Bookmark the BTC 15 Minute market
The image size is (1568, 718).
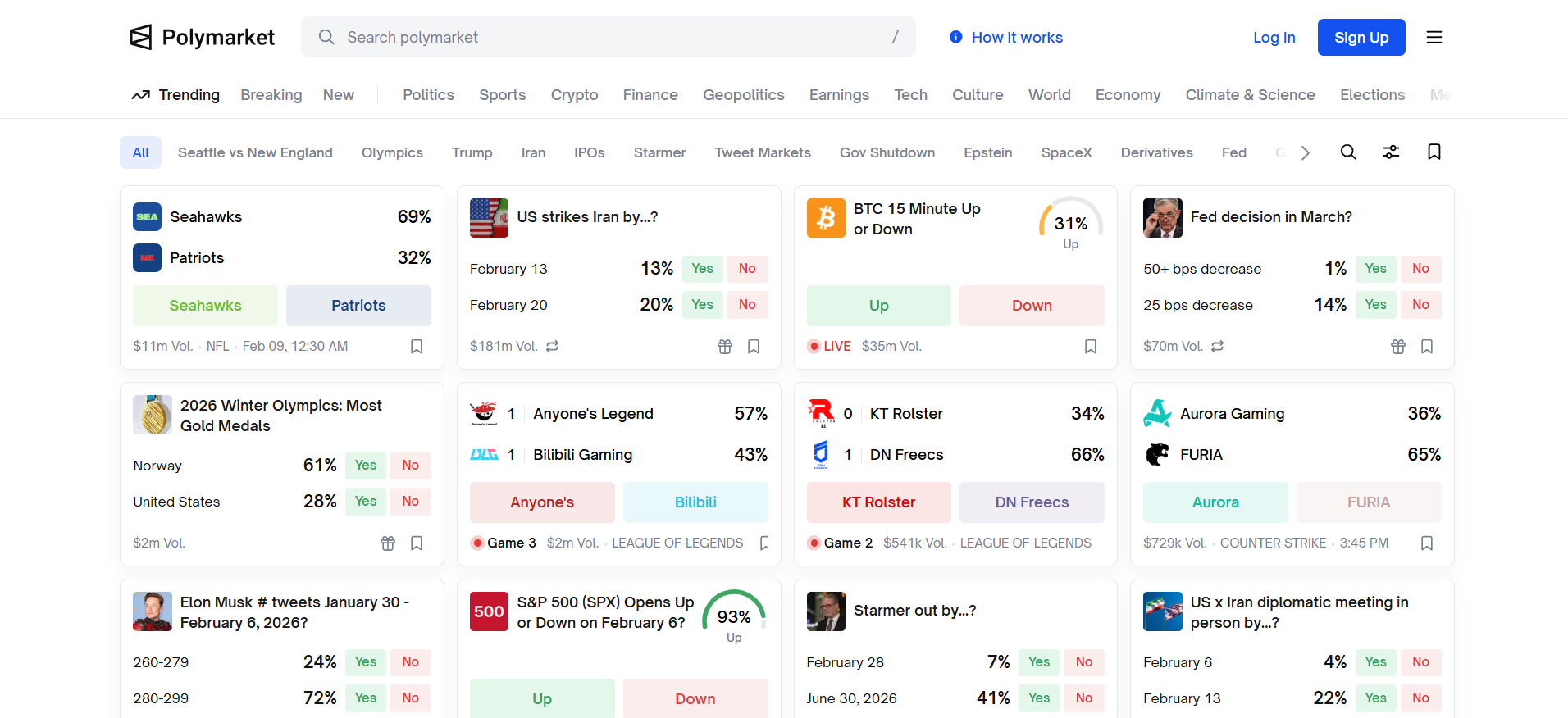click(x=1091, y=347)
